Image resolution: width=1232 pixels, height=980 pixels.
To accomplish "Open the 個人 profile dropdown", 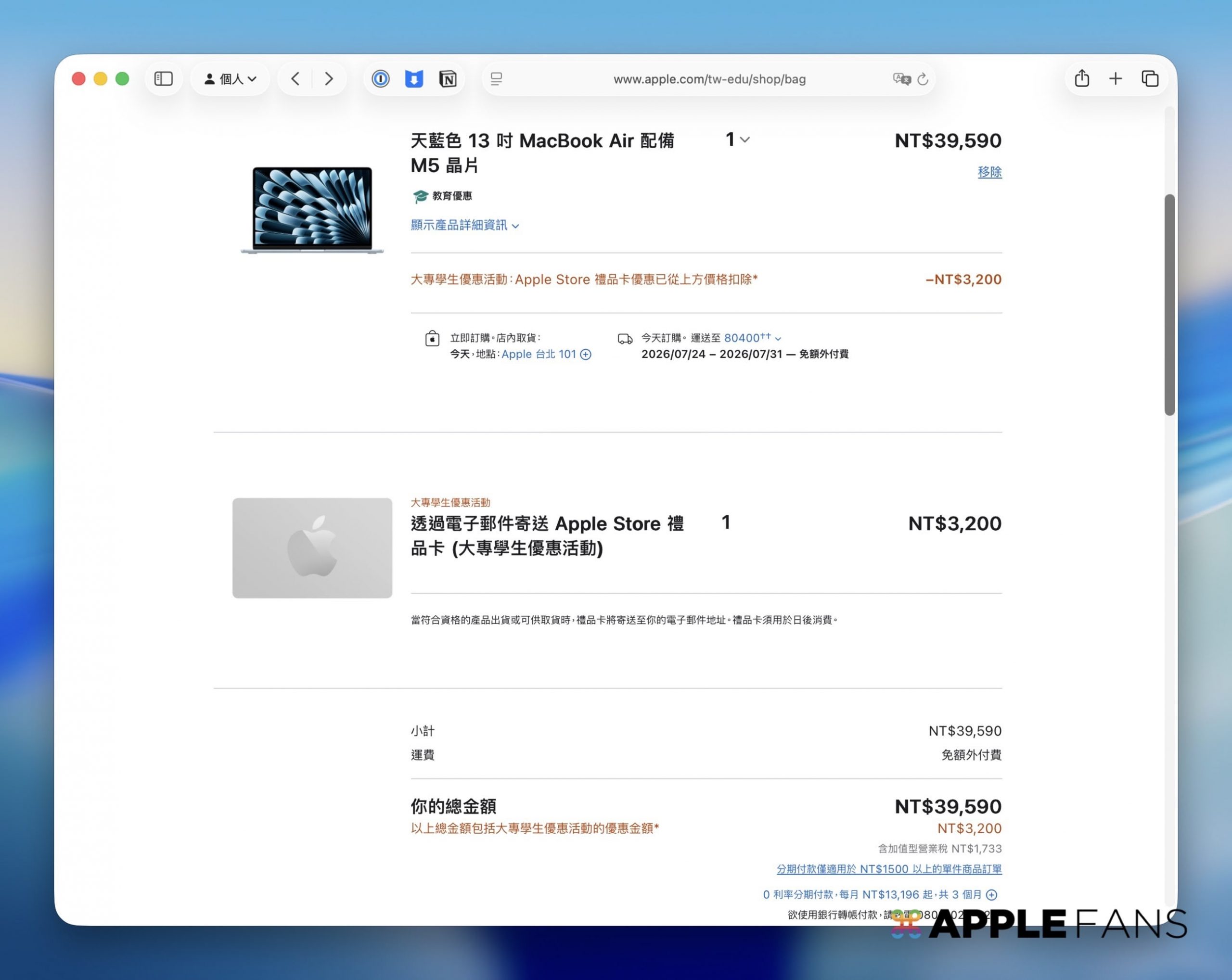I will coord(231,79).
